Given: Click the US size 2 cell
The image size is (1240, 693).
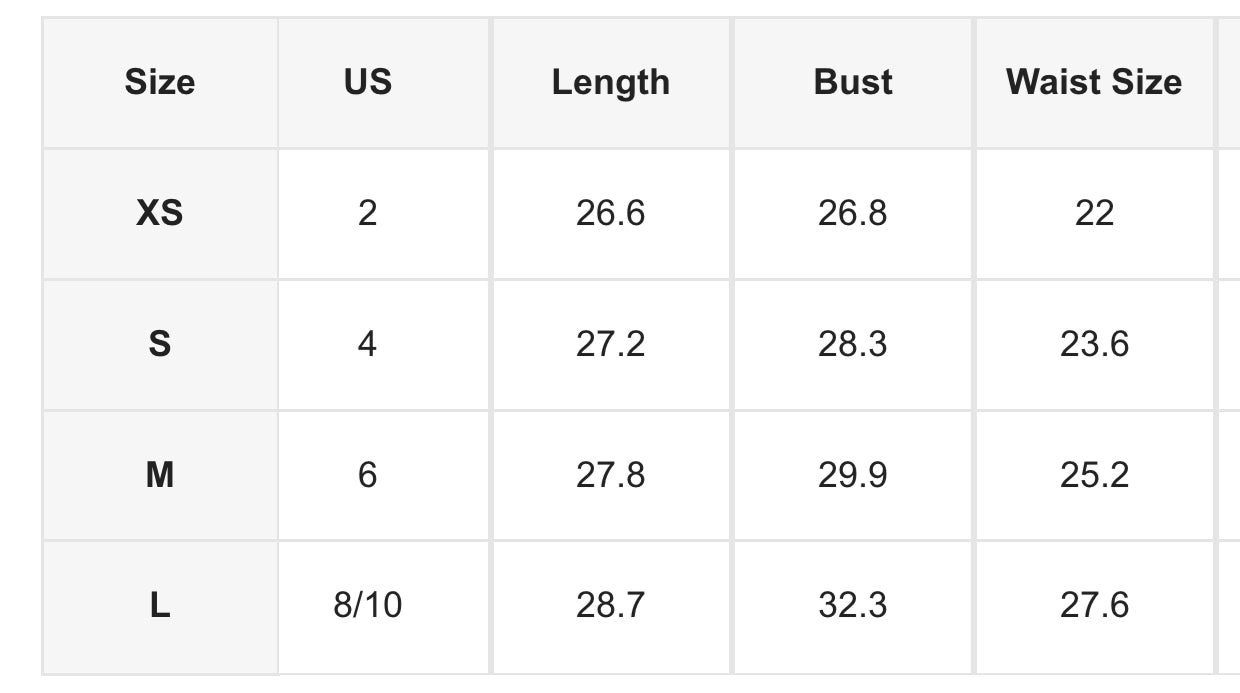Looking at the screenshot, I should [368, 213].
